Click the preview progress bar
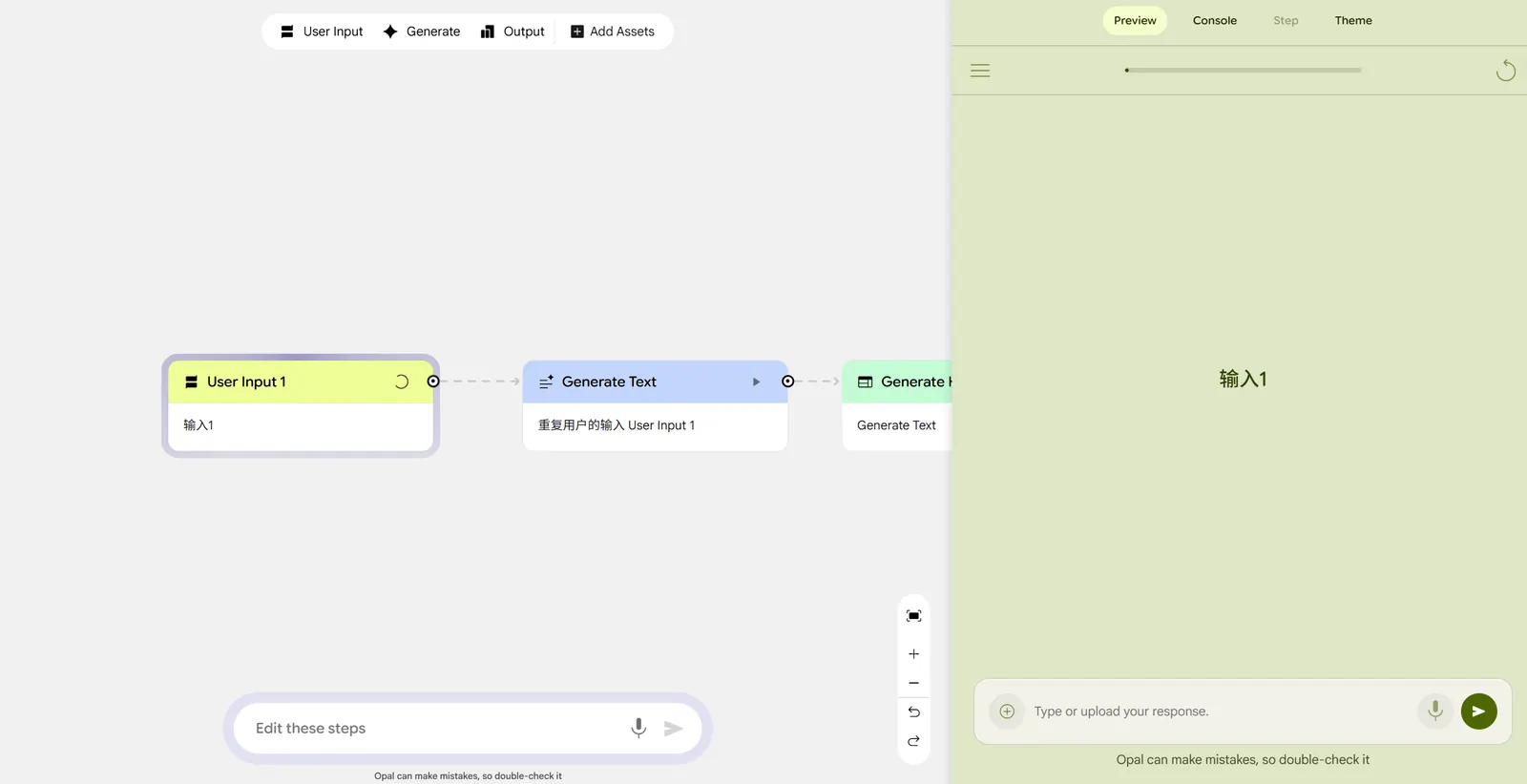Viewport: 1527px width, 784px height. (x=1243, y=70)
